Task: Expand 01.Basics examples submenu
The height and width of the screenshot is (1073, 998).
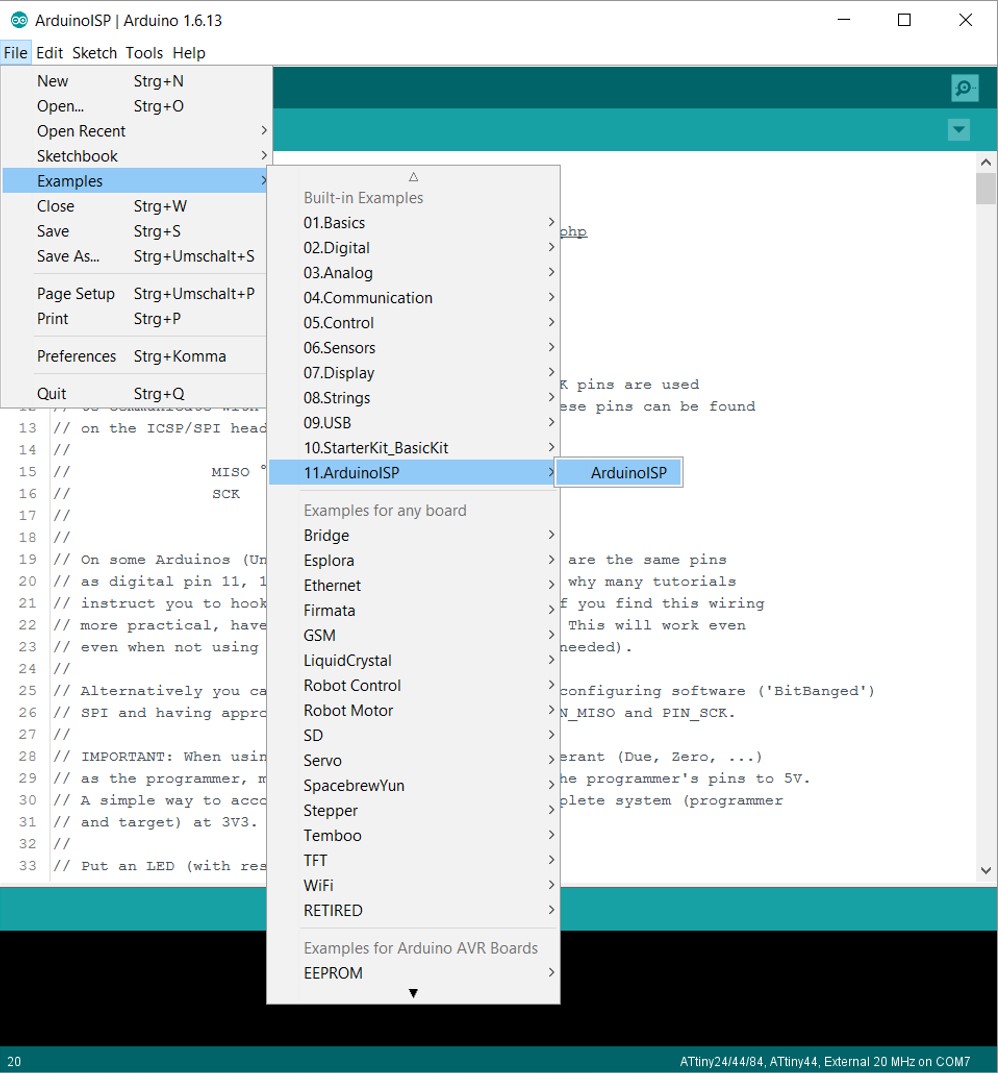Action: coord(413,222)
